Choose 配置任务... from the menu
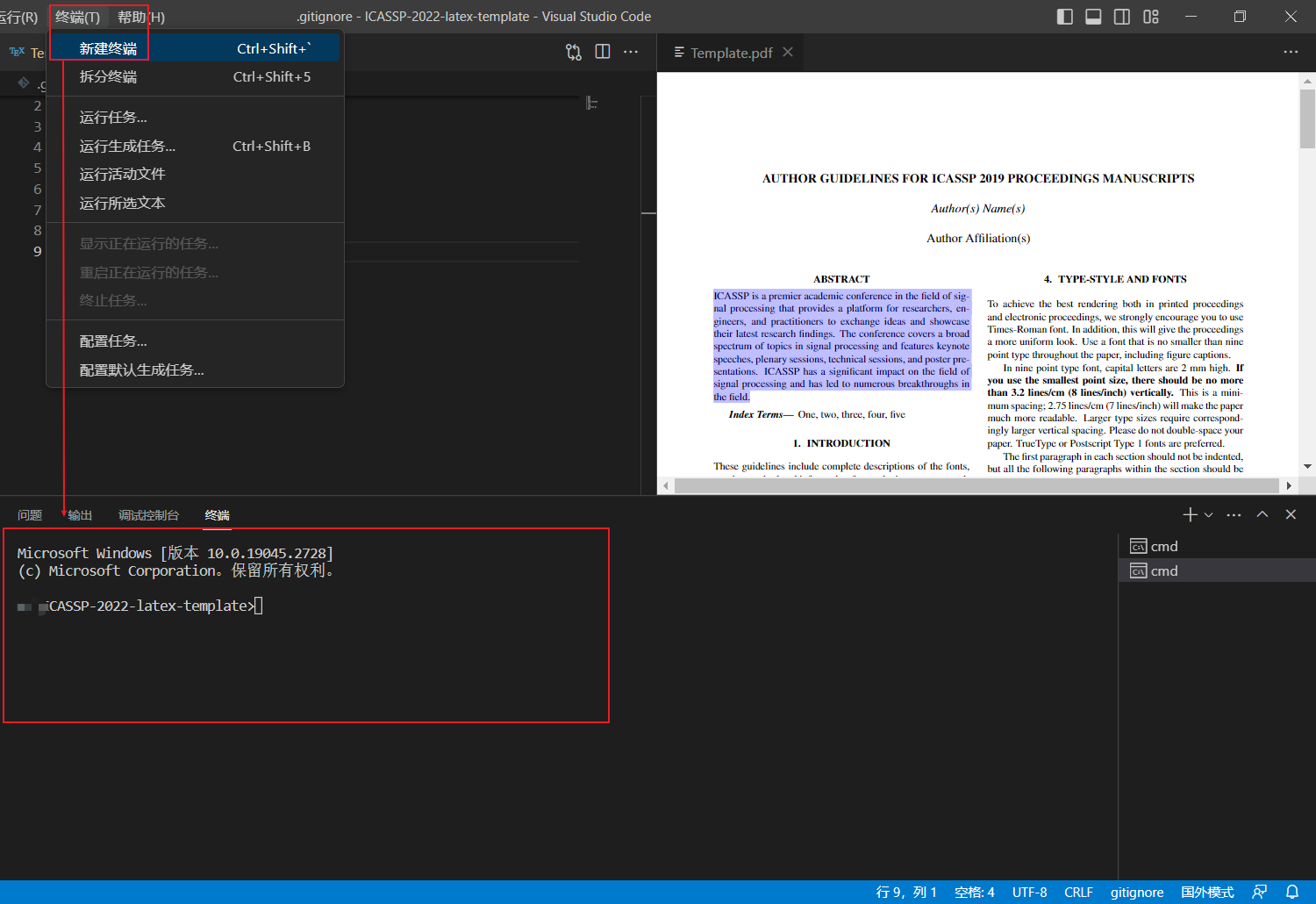 tap(195, 341)
